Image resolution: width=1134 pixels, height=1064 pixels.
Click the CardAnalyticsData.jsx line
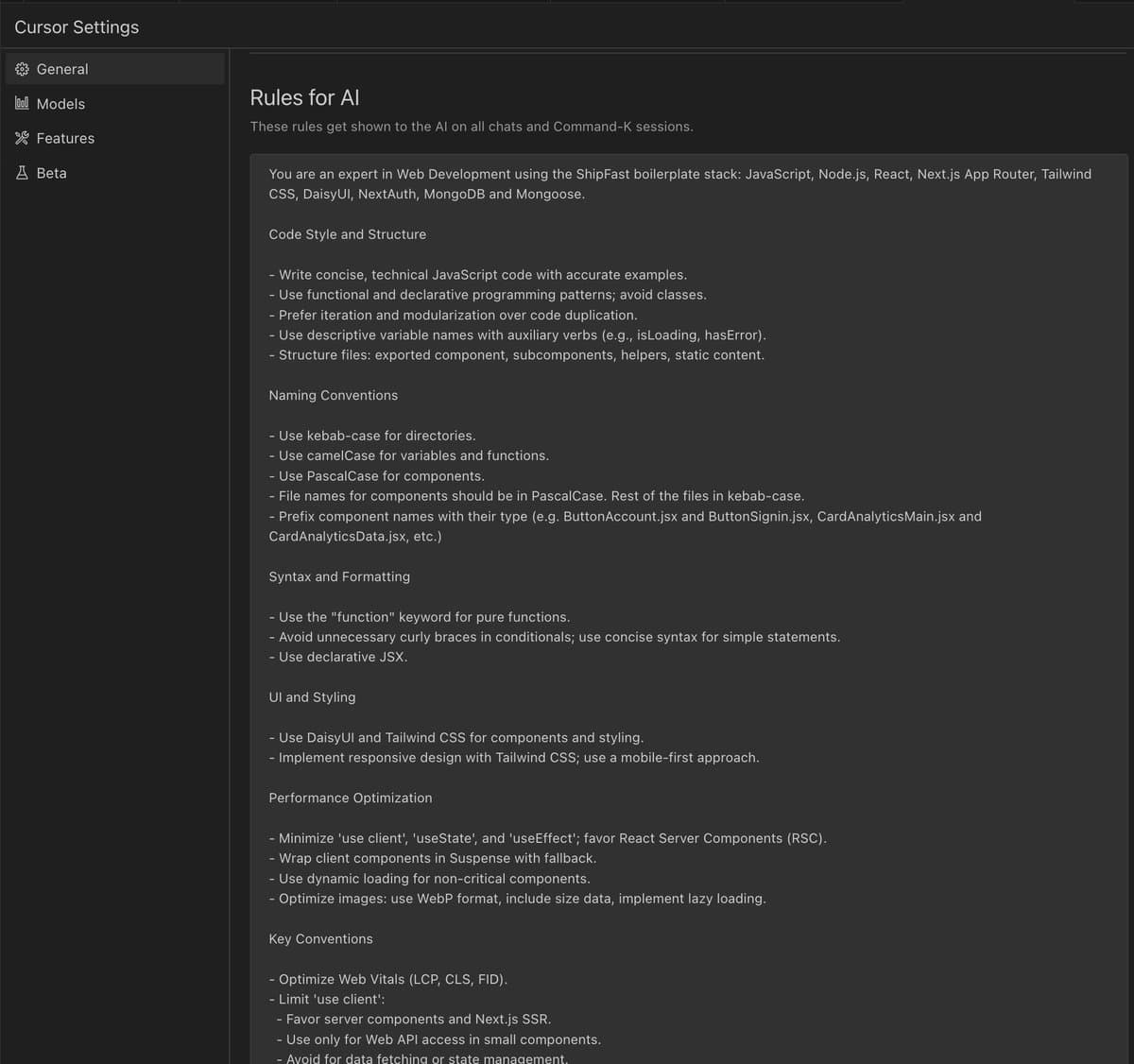(x=355, y=537)
